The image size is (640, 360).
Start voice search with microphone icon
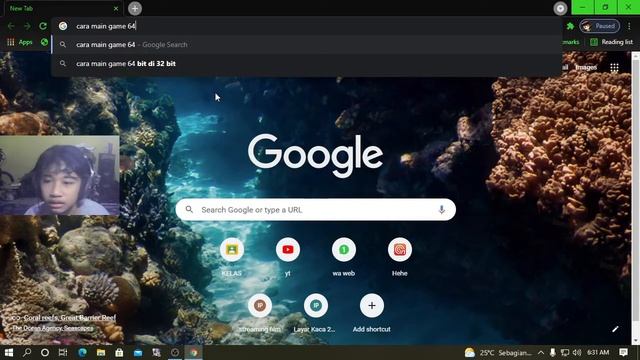pos(441,210)
